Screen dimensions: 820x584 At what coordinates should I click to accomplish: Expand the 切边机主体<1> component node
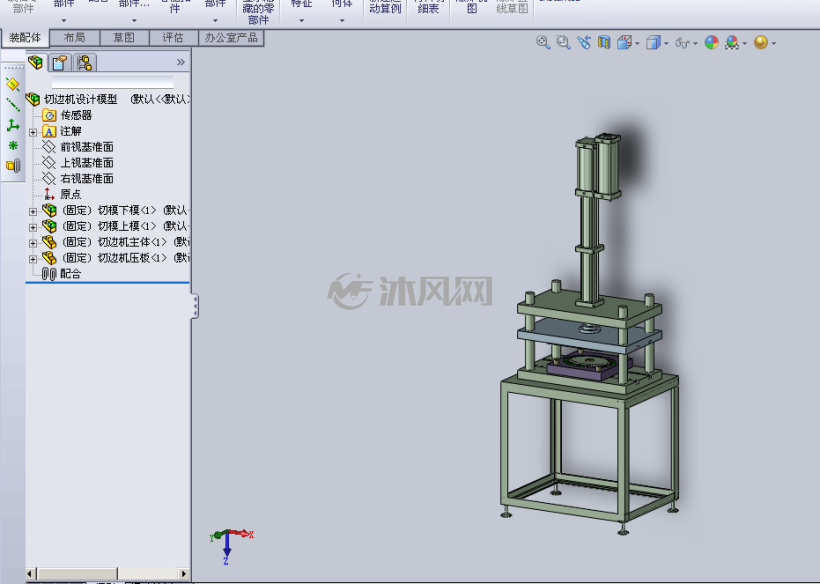[33, 243]
